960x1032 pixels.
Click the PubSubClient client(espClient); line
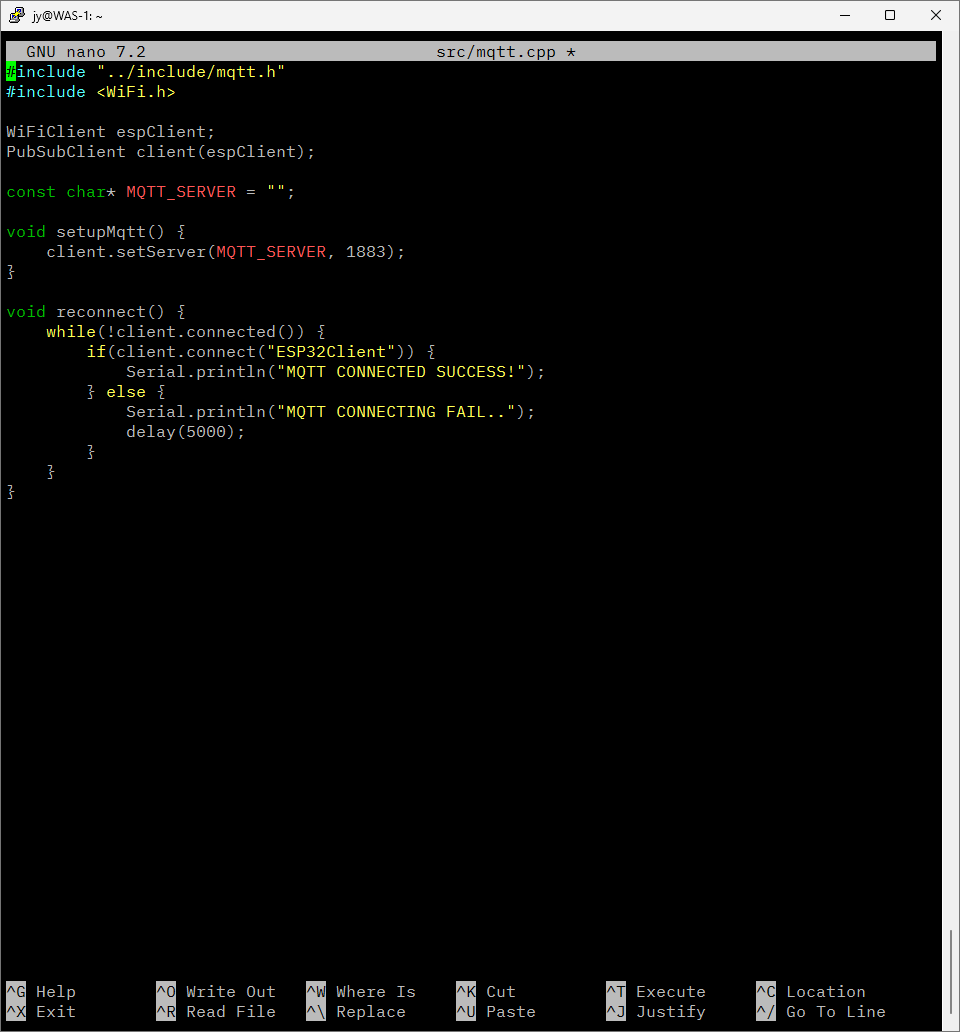[x=161, y=151]
